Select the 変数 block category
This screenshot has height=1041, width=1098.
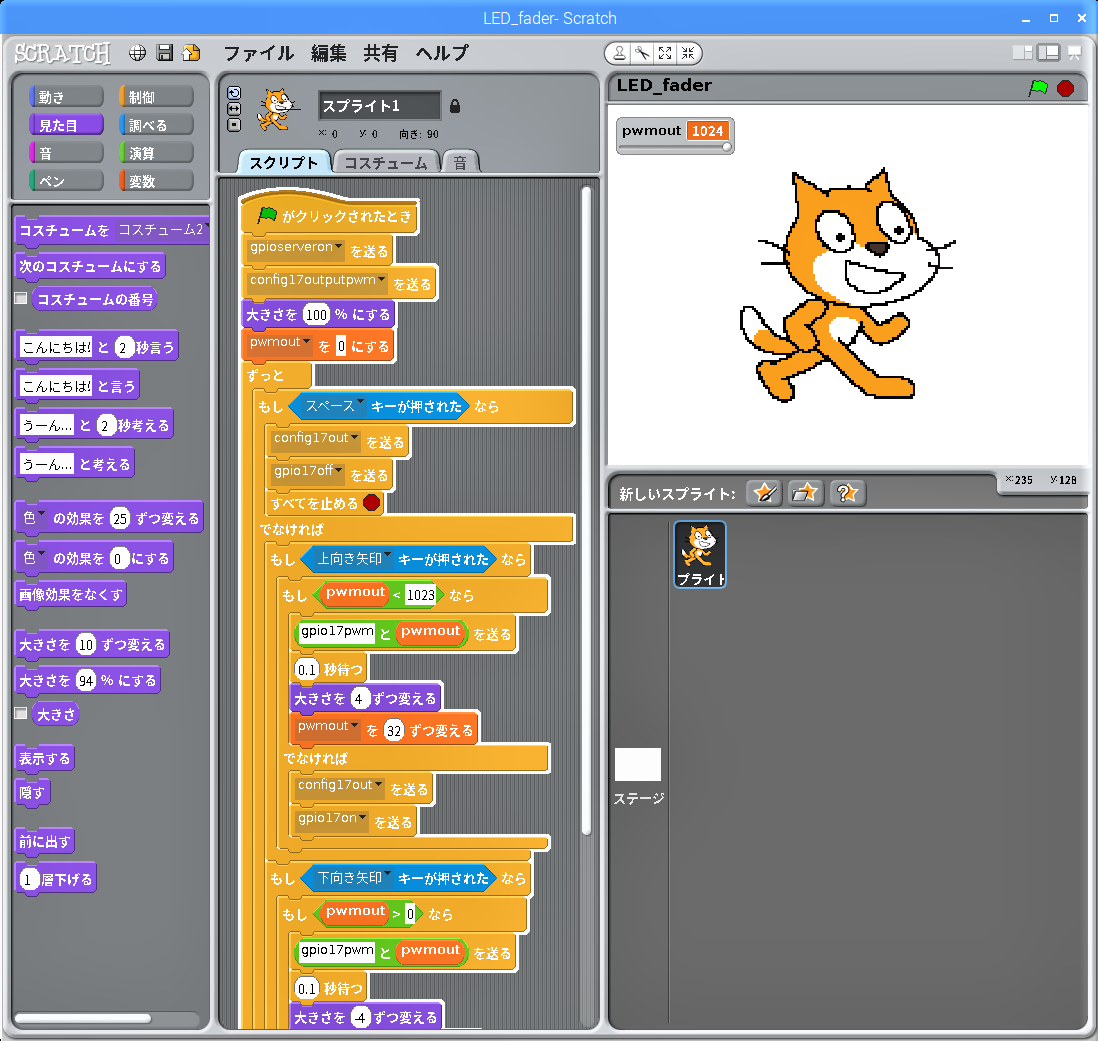pyautogui.click(x=156, y=181)
